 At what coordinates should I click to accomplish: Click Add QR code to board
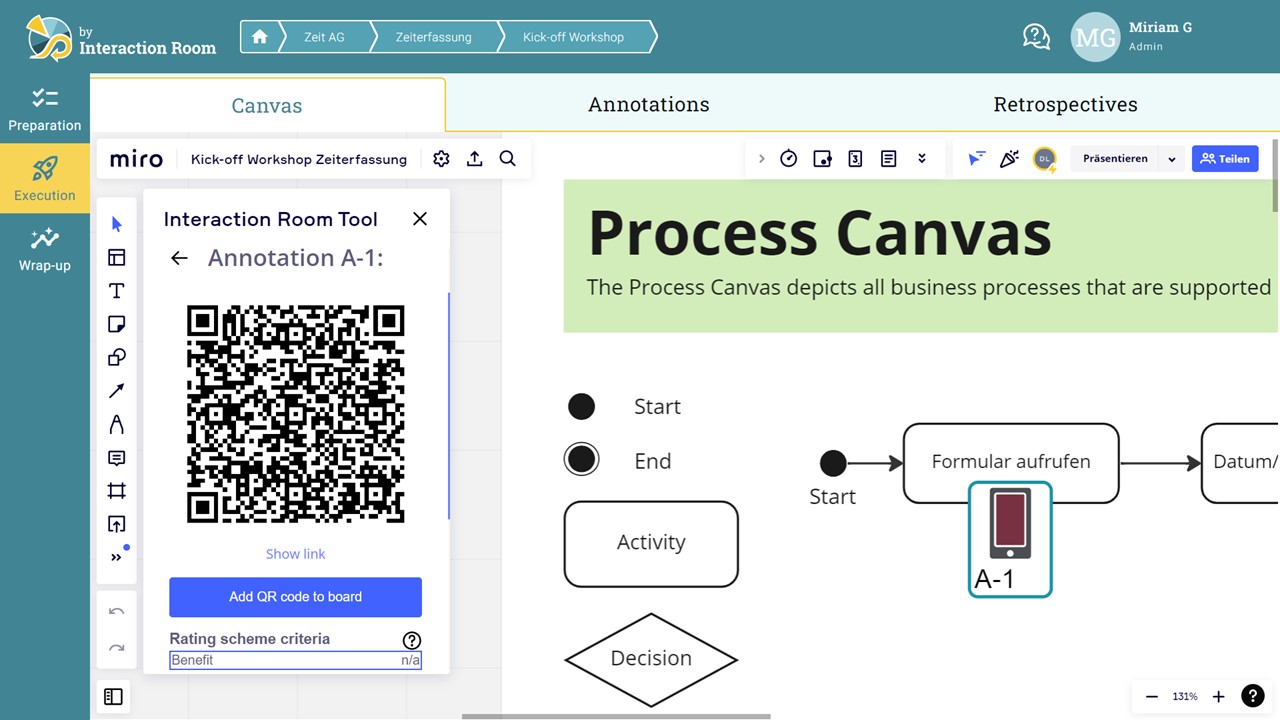tap(295, 597)
